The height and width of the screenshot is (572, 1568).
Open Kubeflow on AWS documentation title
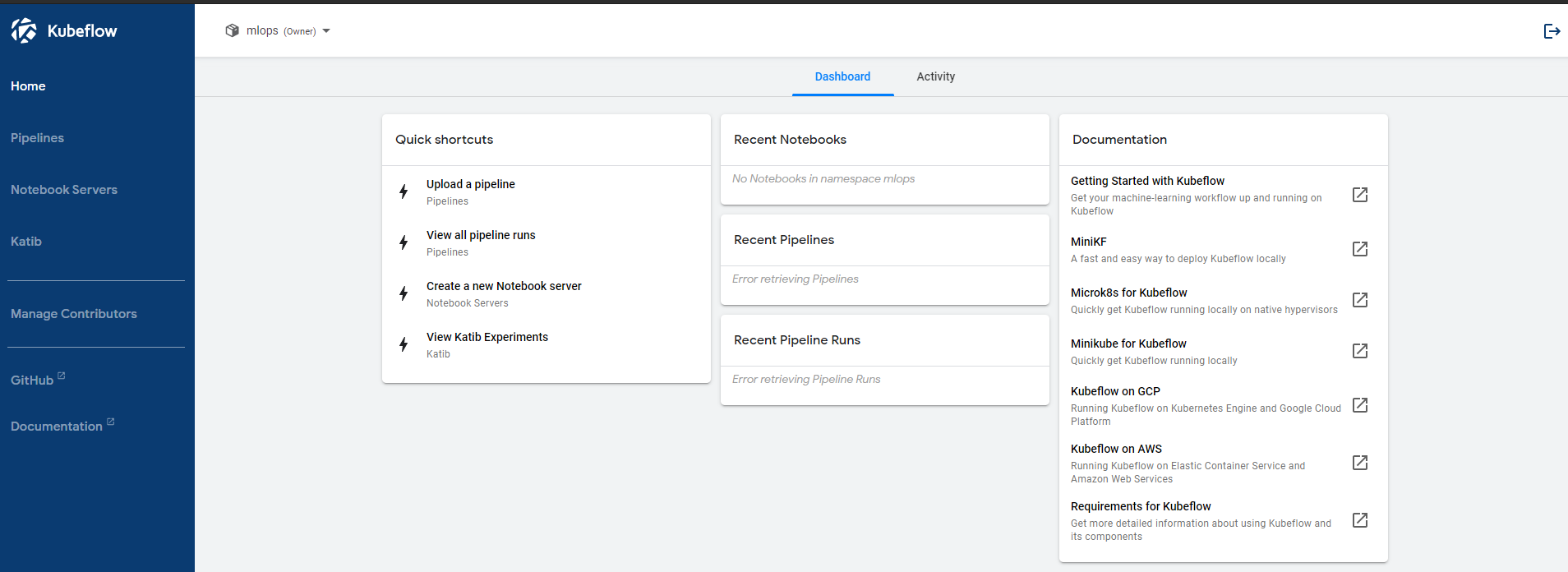click(1116, 449)
